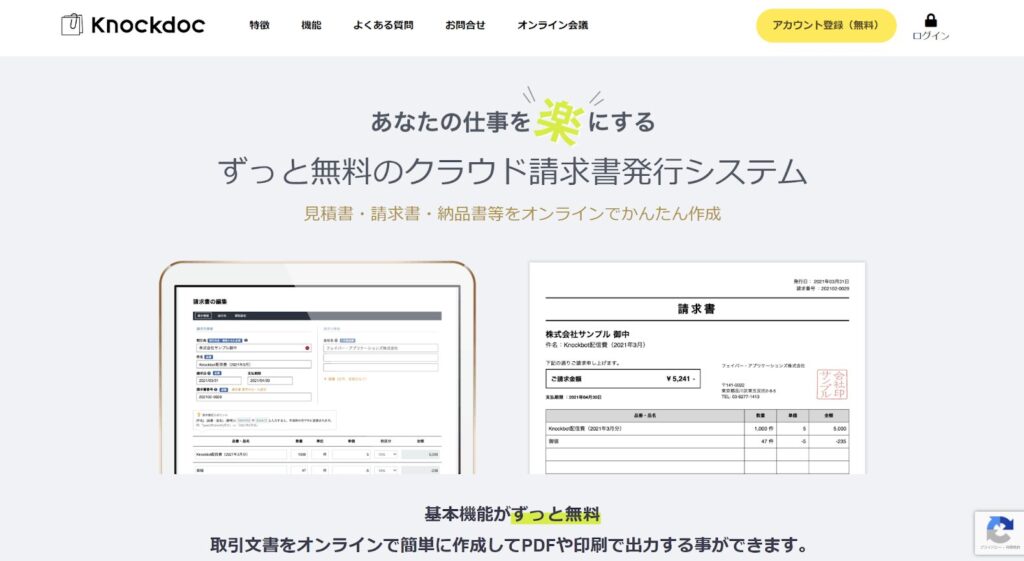Click the reCAPTCHA badge icon
Image resolution: width=1024 pixels, height=561 pixels.
pos(998,530)
